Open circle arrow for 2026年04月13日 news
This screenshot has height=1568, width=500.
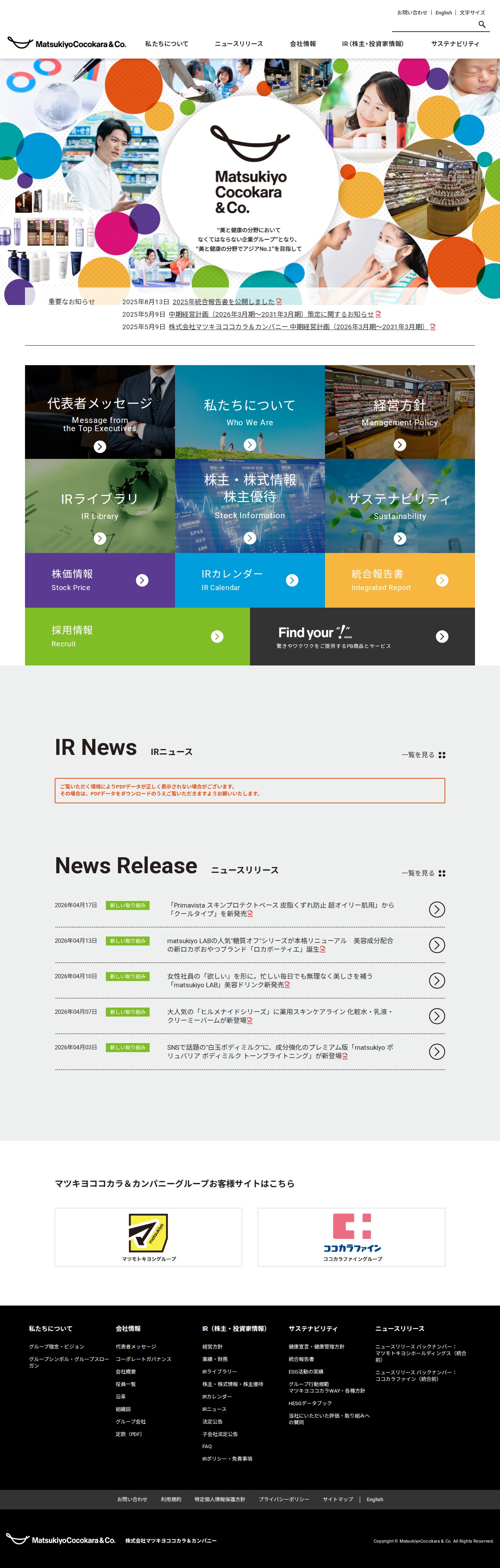(437, 945)
